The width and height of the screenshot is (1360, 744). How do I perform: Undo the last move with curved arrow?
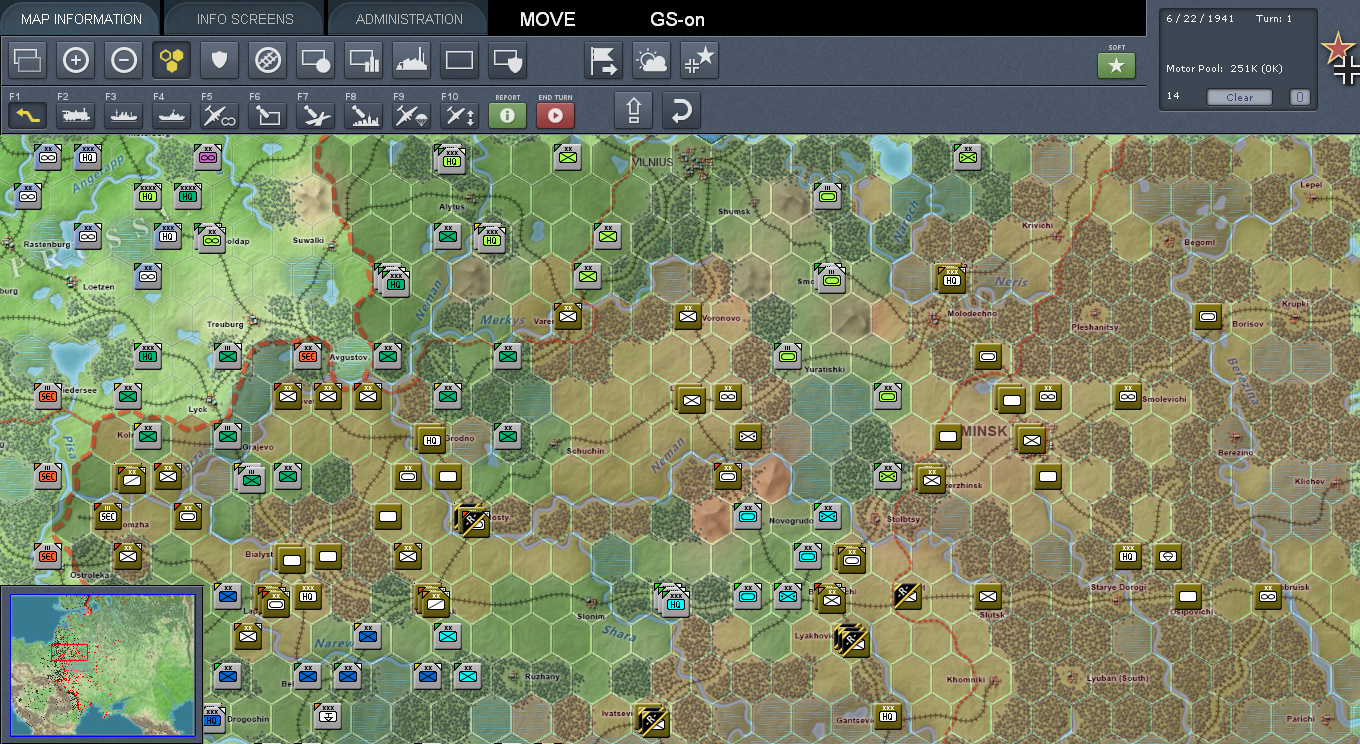[x=681, y=110]
